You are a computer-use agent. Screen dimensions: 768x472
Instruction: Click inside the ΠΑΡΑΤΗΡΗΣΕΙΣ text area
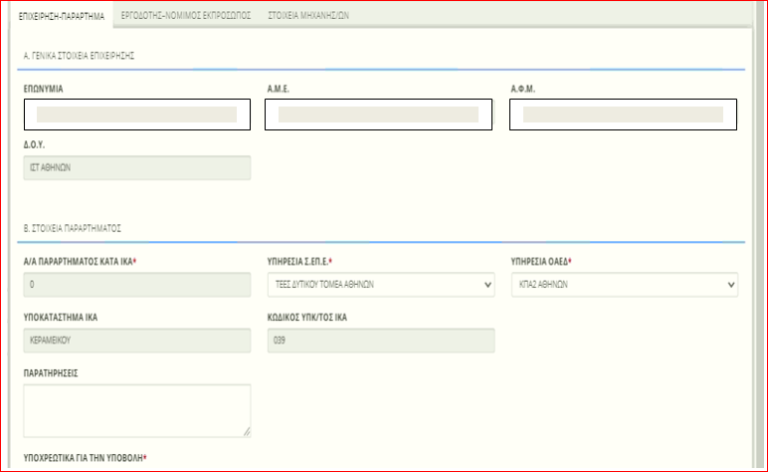(x=137, y=410)
